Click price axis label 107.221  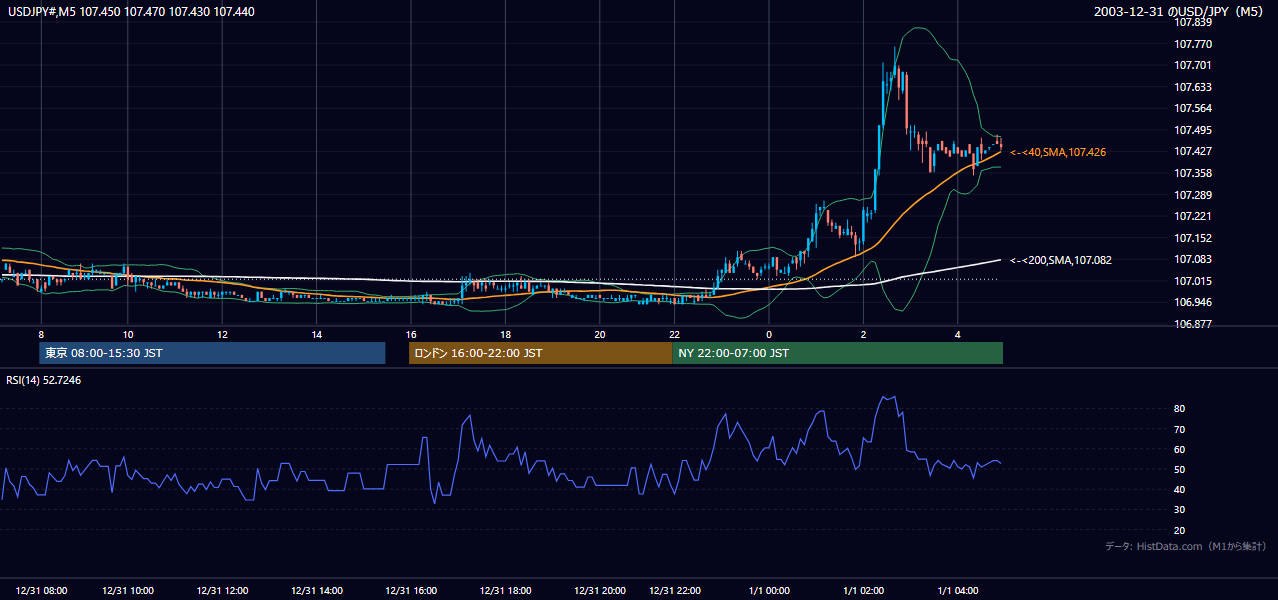(1192, 216)
